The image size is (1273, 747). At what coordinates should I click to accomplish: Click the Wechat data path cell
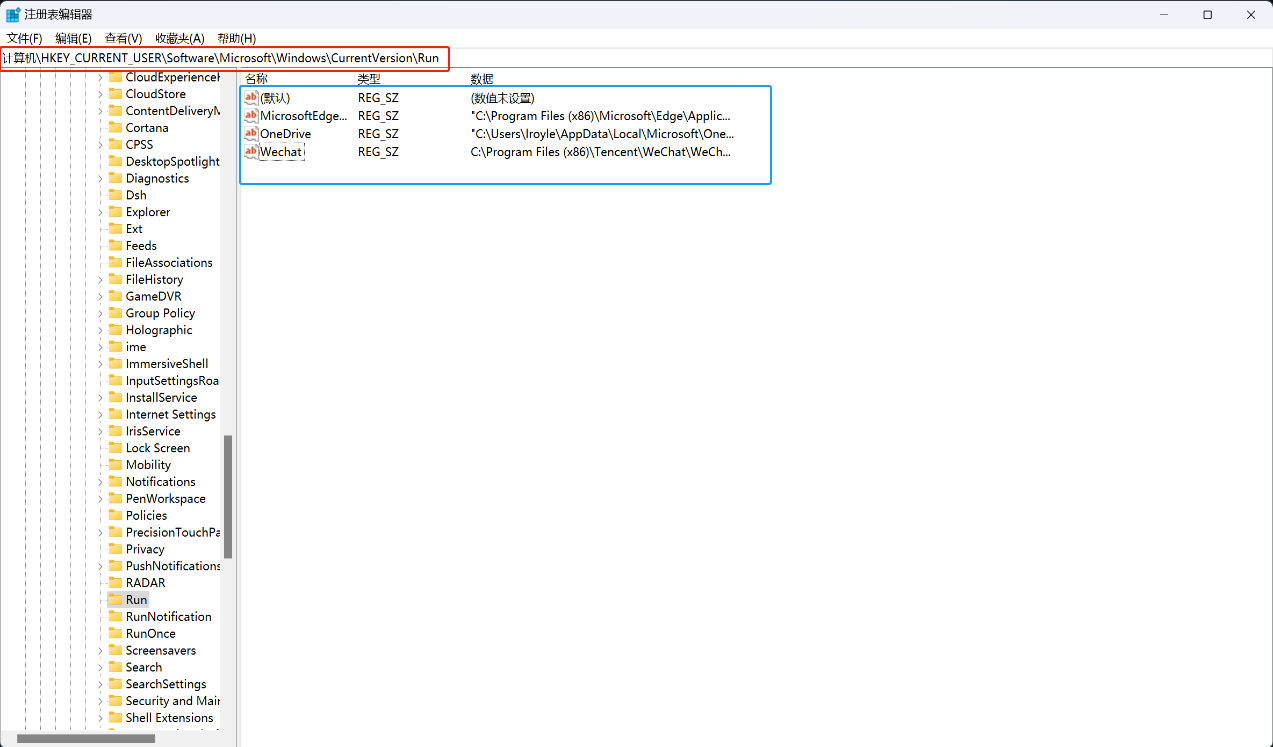tap(601, 152)
